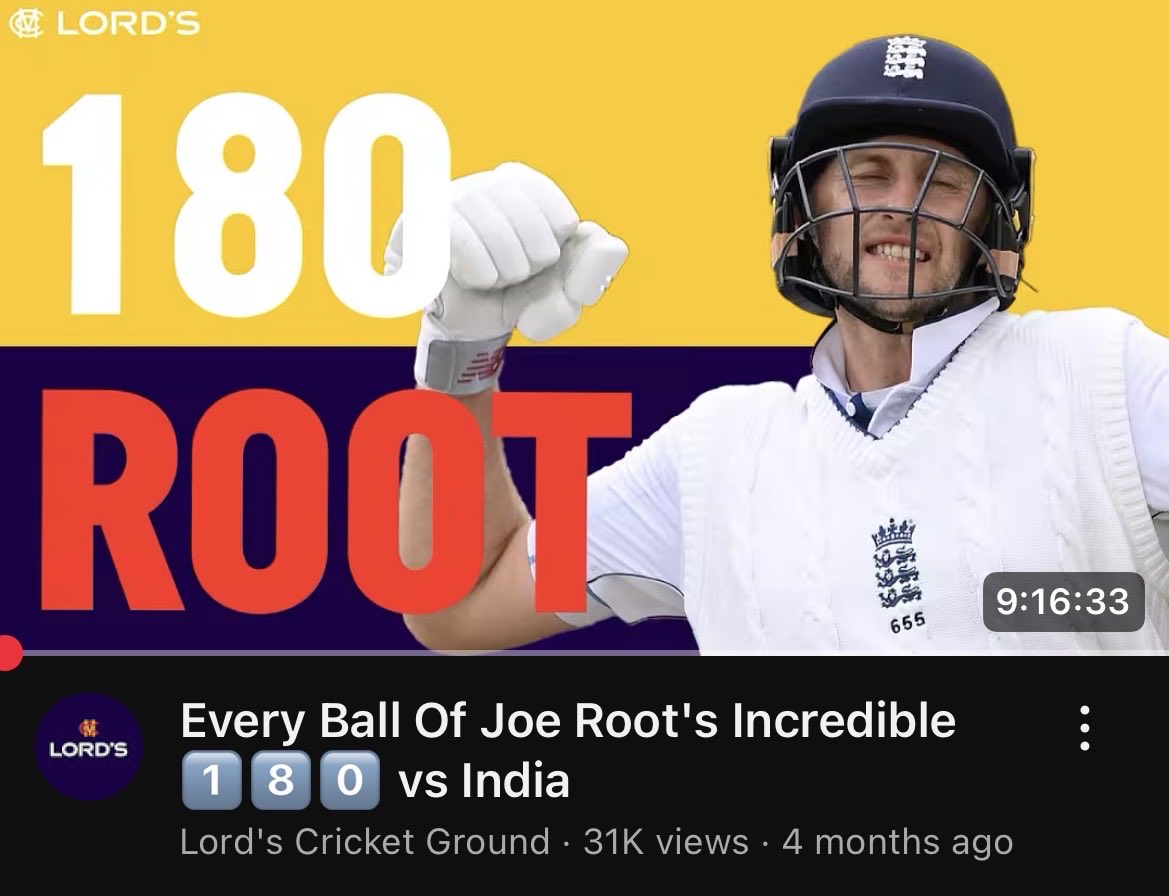1169x896 pixels.
Task: Click the England crest on the helmet
Action: tap(905, 57)
